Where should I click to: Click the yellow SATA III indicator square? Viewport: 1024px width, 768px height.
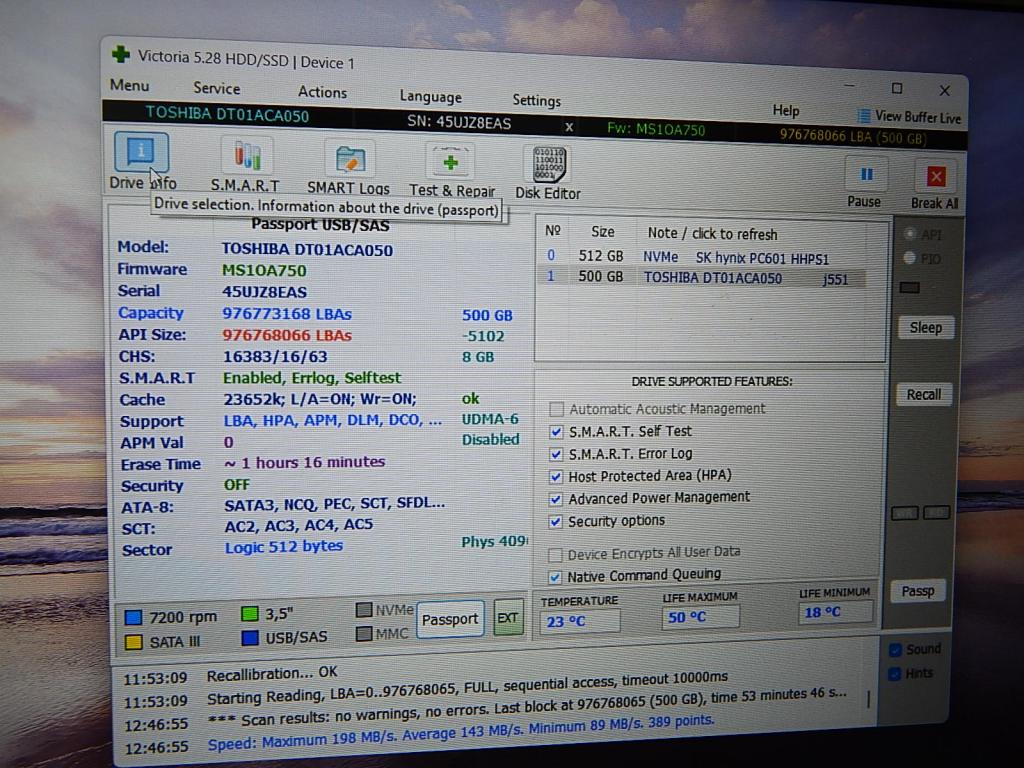133,642
